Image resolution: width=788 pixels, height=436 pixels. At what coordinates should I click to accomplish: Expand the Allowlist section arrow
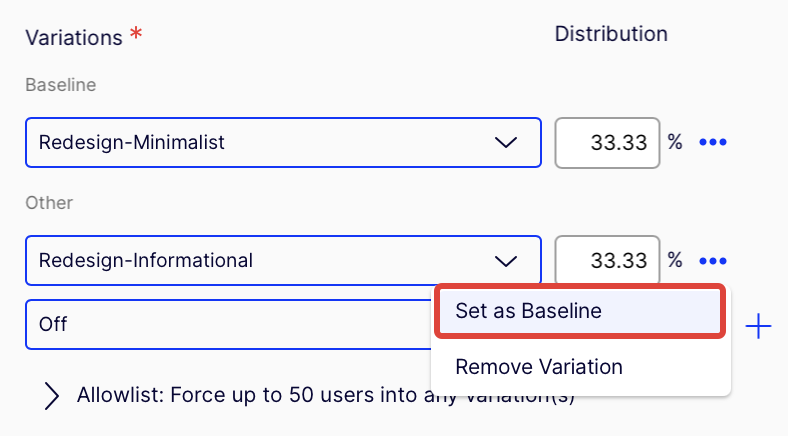52,395
